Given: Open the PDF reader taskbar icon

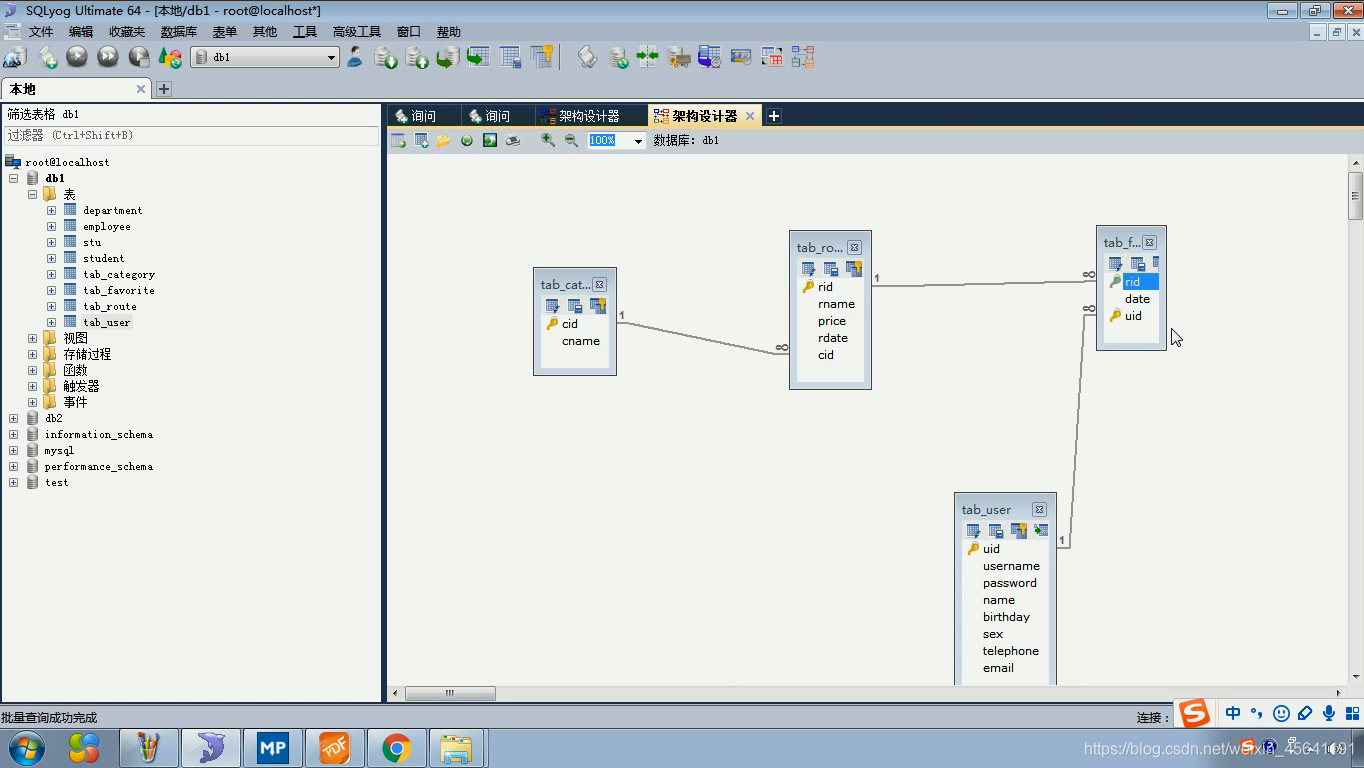Looking at the screenshot, I should (334, 747).
